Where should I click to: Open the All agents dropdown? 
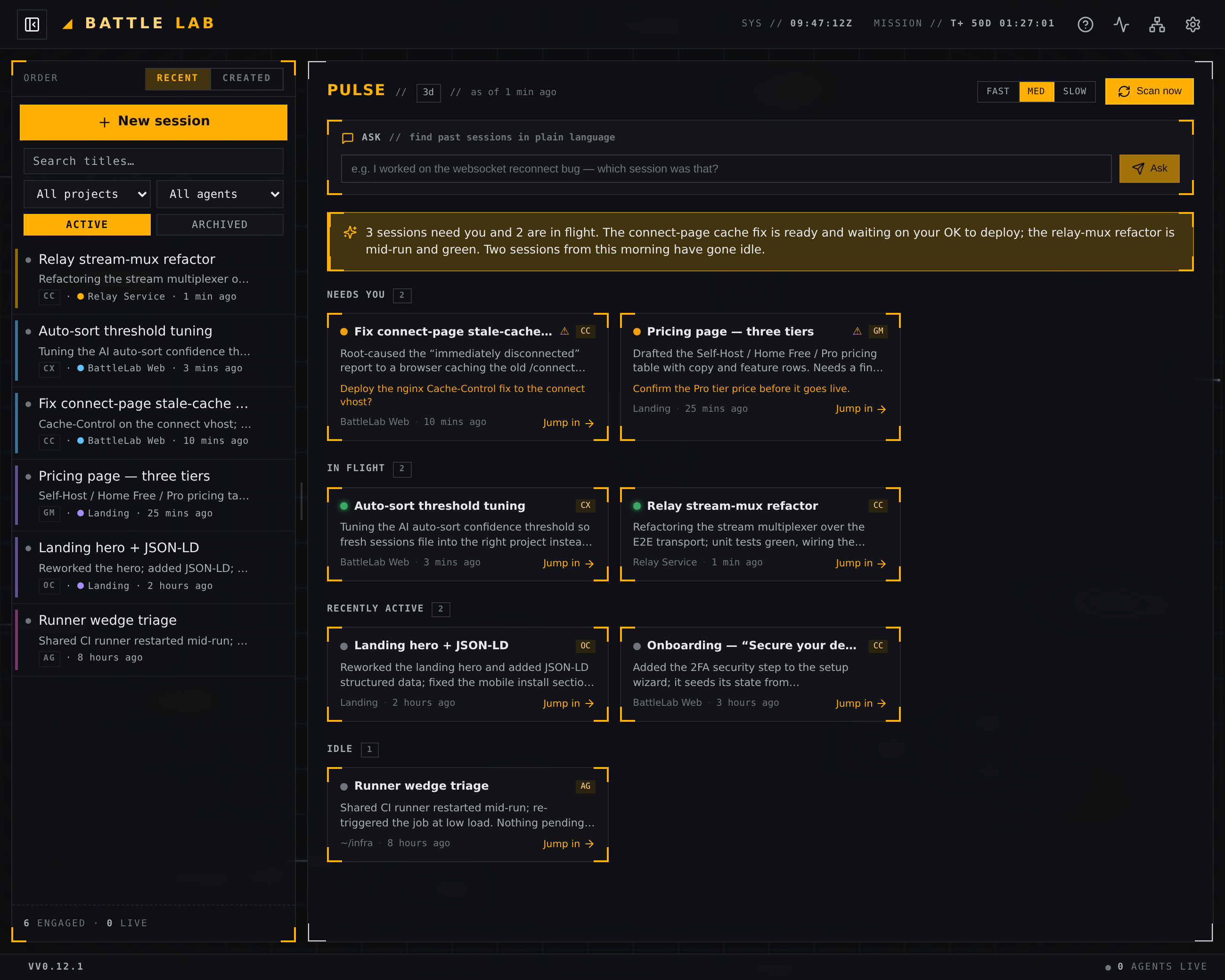[220, 194]
